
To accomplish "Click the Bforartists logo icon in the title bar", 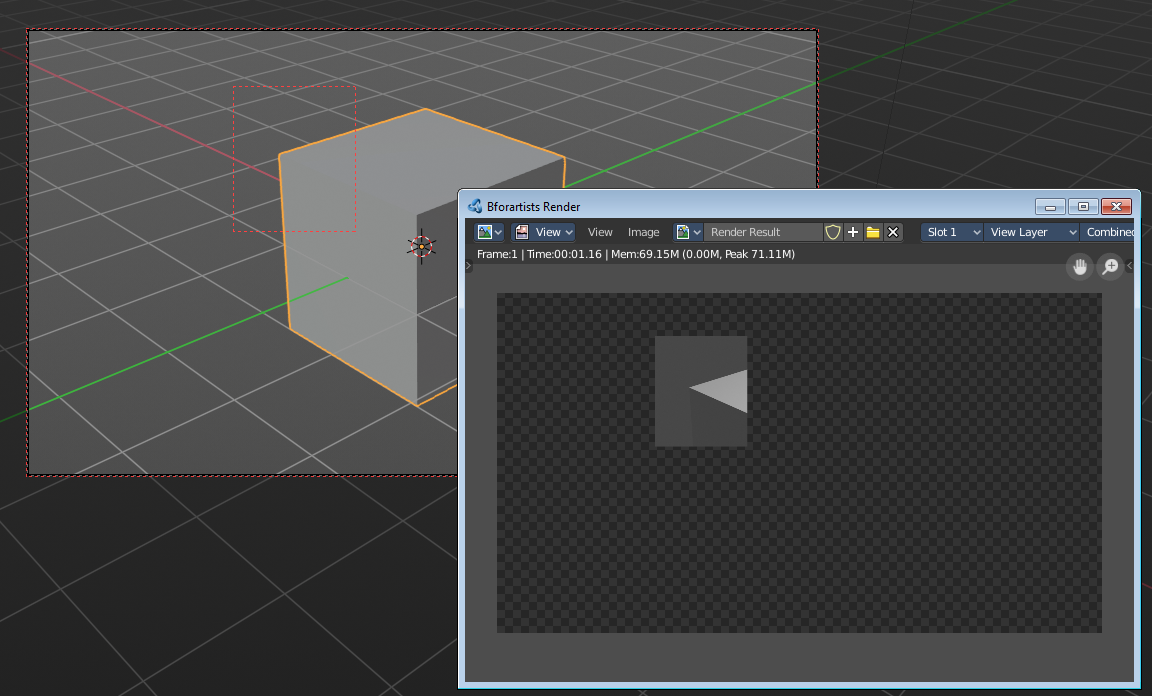I will coord(475,207).
